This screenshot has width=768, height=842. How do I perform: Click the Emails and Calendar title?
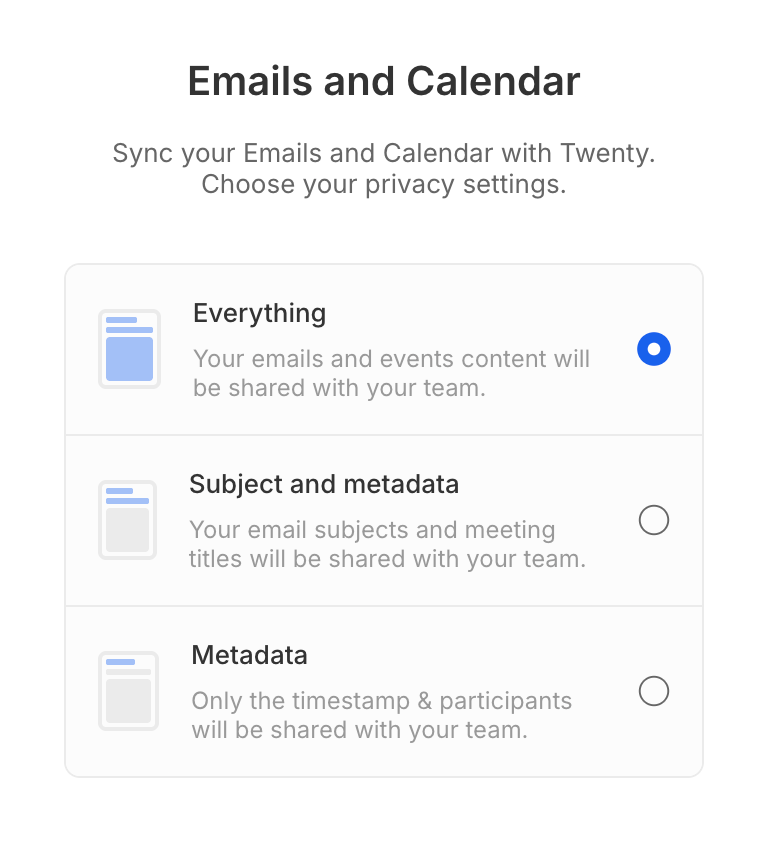384,81
